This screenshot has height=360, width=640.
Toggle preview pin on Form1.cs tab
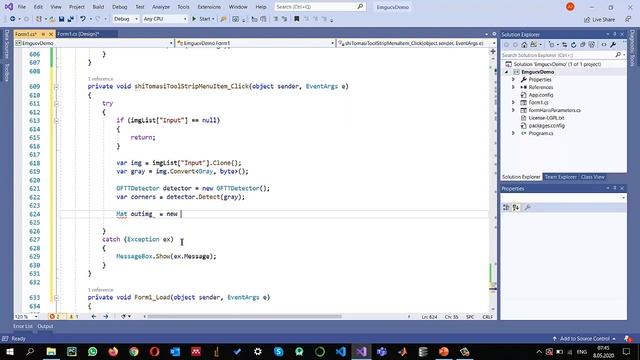43,34
